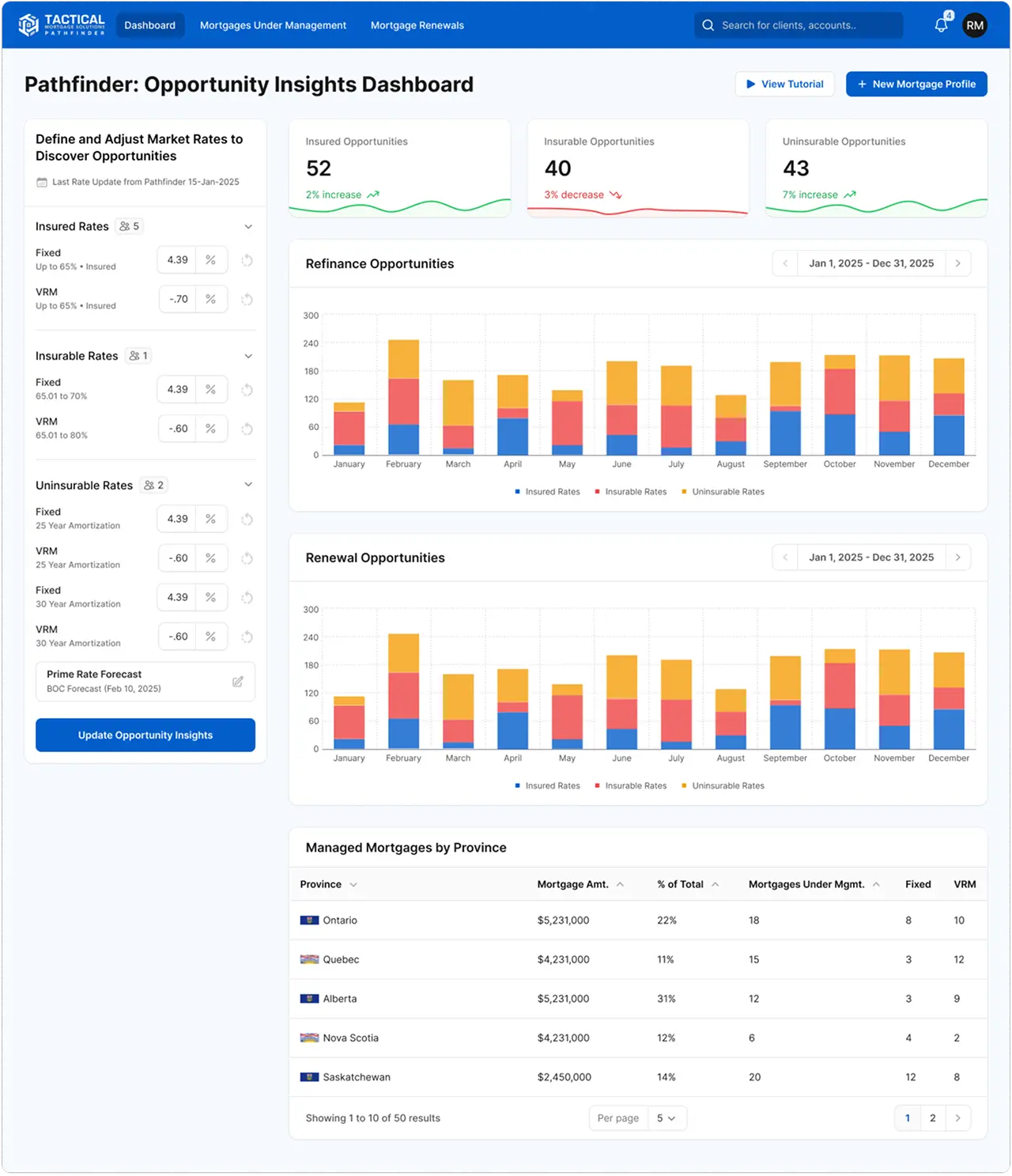Screen dimensions: 1012x1176
Task: Go to page 2 of the mortgages table
Action: pyautogui.click(x=932, y=1117)
